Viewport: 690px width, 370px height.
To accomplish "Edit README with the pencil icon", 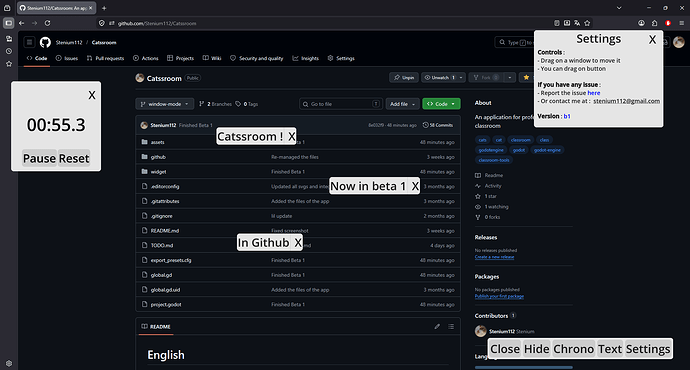I will pyautogui.click(x=437, y=326).
